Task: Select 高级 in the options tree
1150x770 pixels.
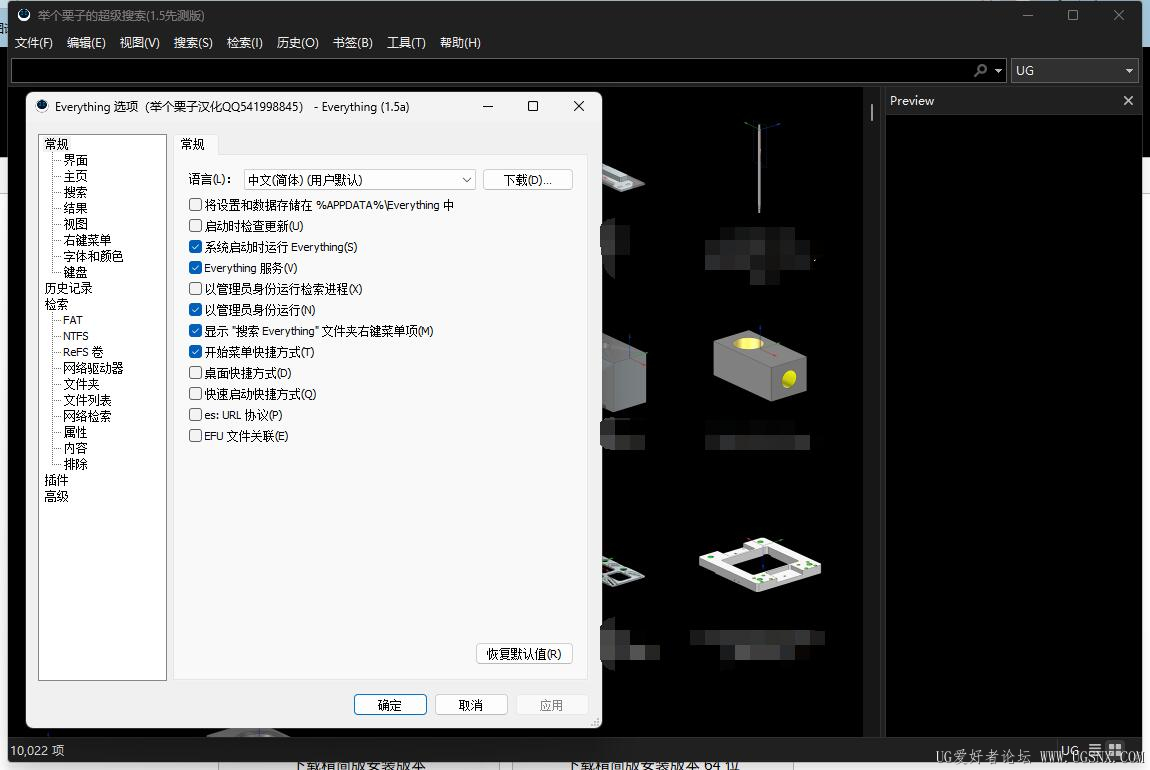Action: click(x=56, y=496)
